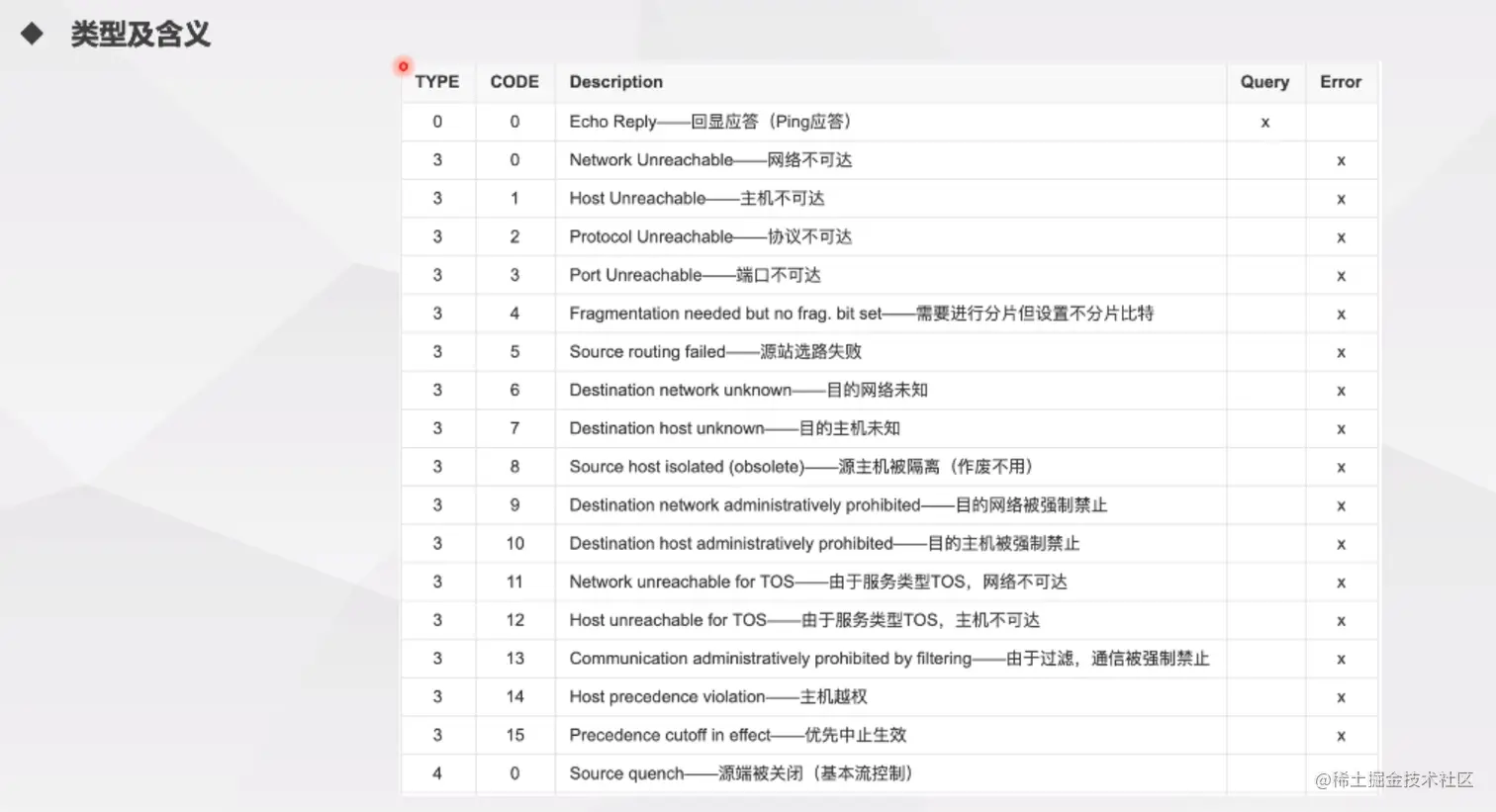Image resolution: width=1496 pixels, height=812 pixels.
Task: Click code value 9 cell
Action: click(514, 505)
